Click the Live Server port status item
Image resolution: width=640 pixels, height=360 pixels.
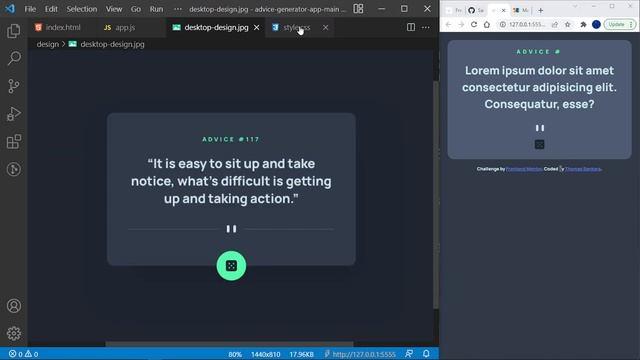360,354
